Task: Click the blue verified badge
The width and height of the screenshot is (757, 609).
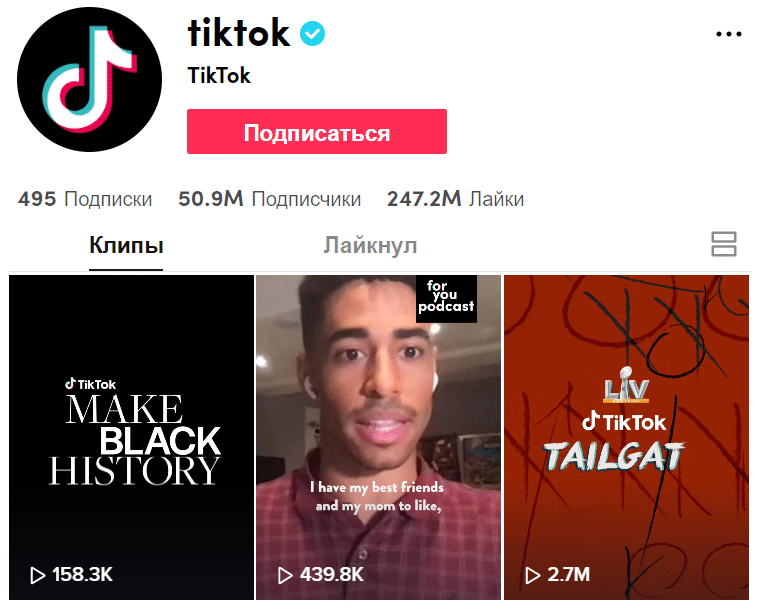Action: click(x=312, y=33)
